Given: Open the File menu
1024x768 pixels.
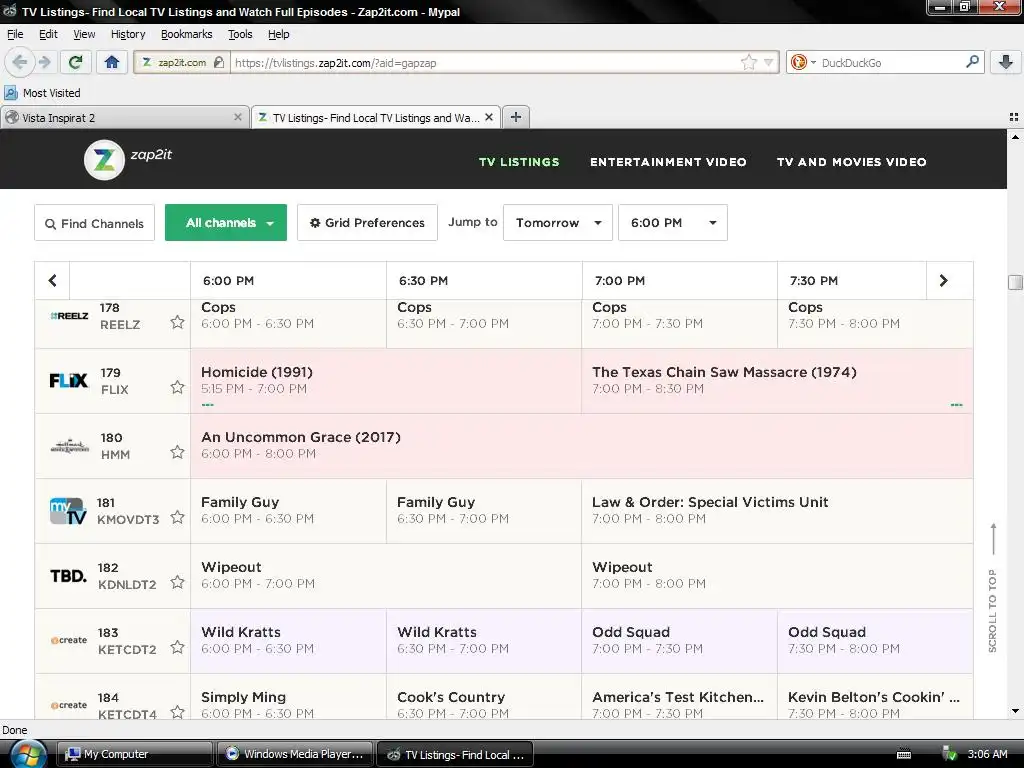Looking at the screenshot, I should [15, 34].
